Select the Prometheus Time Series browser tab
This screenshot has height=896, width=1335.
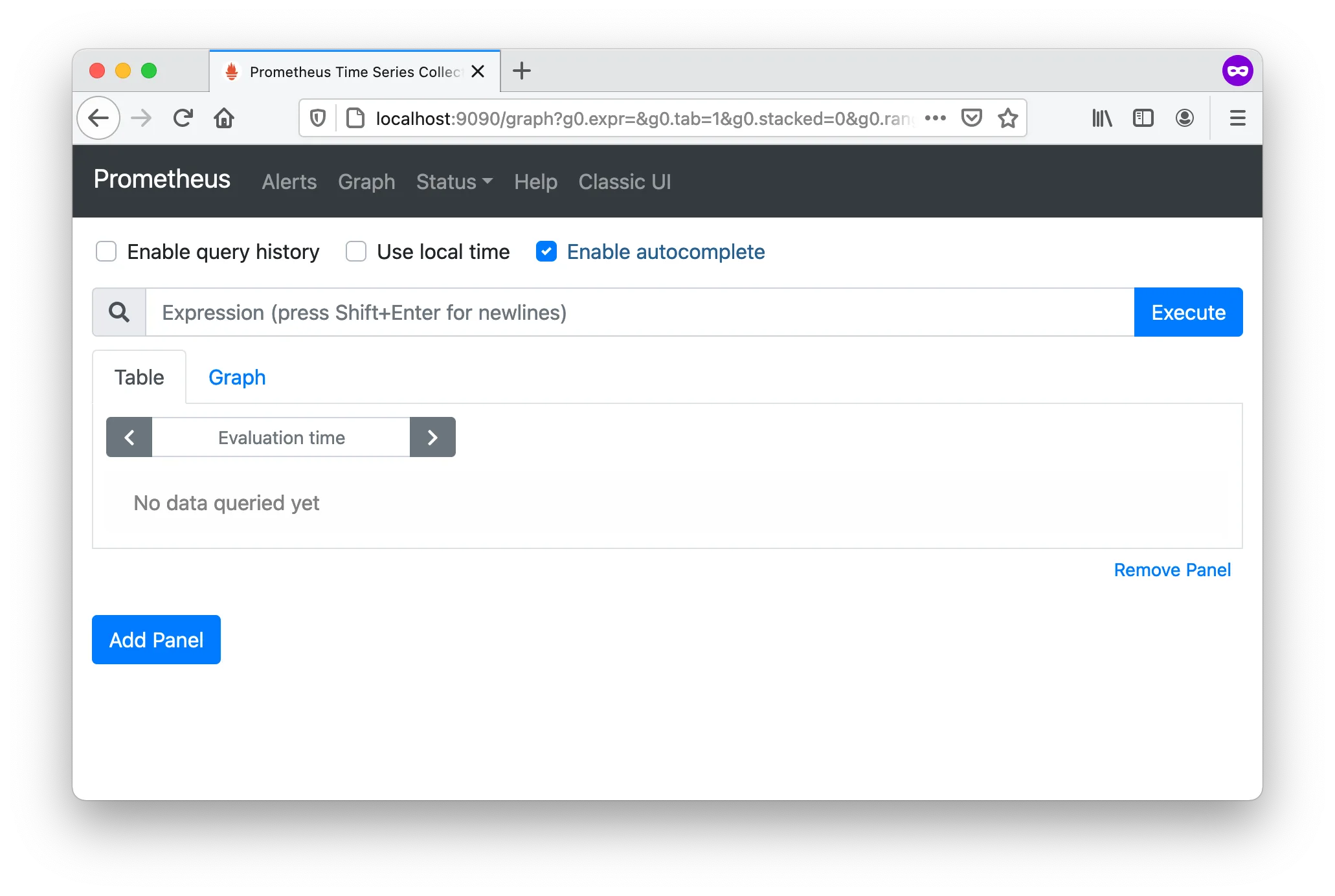[355, 71]
